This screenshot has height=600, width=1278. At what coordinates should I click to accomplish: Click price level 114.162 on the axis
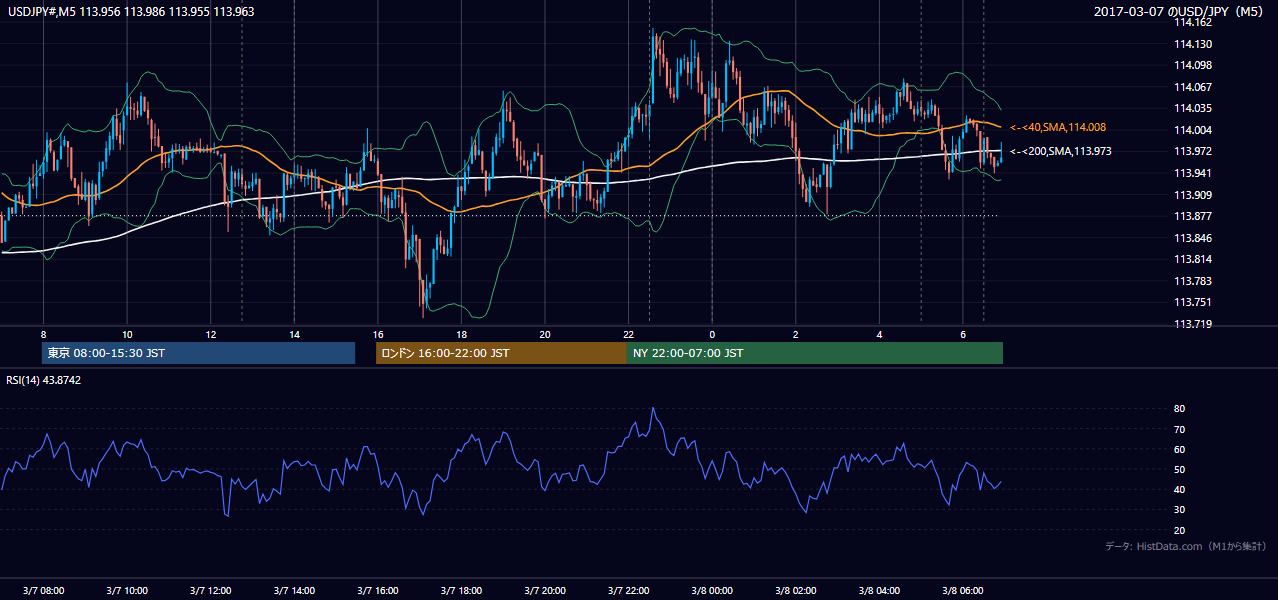[1194, 22]
